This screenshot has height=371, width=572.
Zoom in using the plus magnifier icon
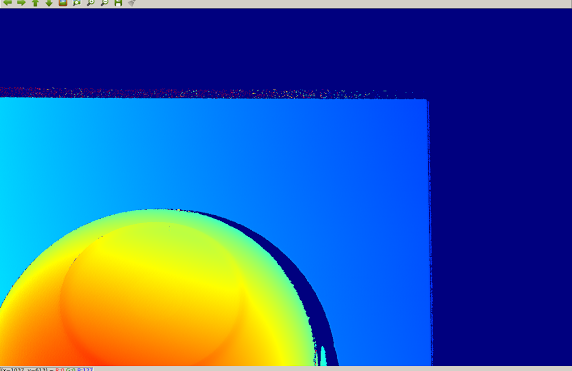pos(90,3)
